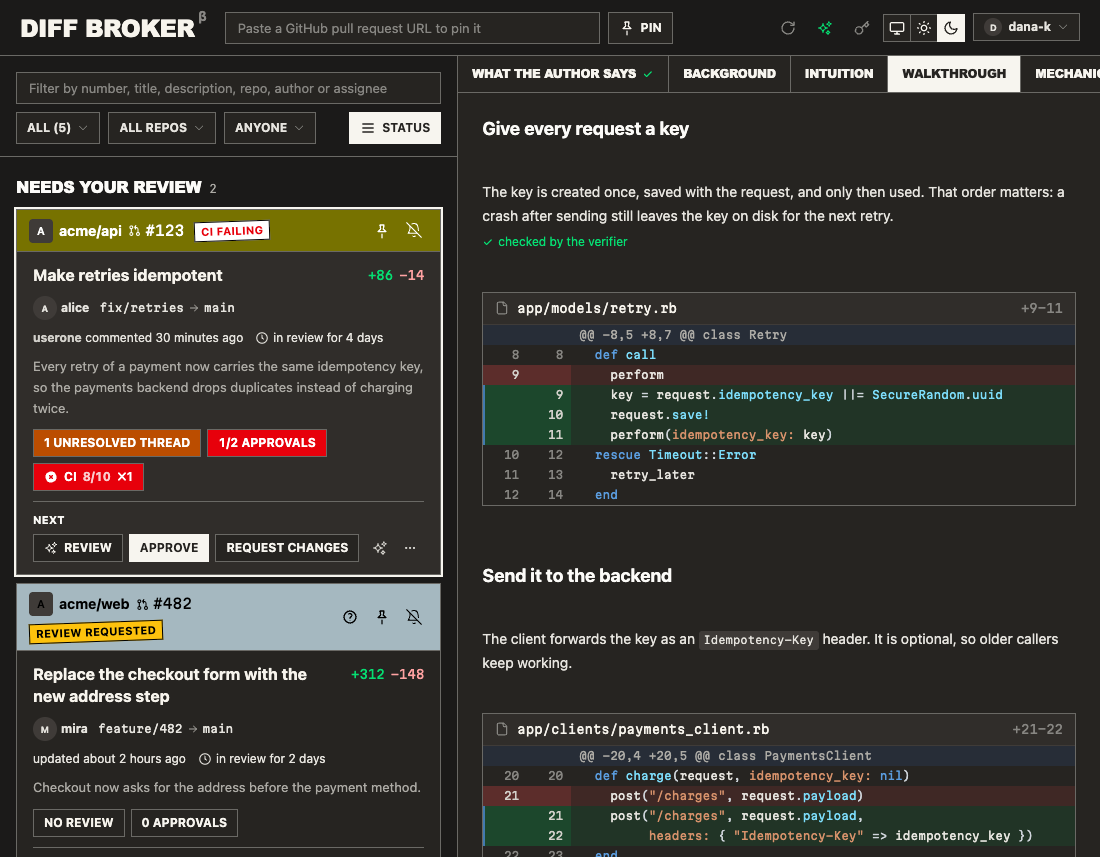Click the NO REVIEW badge on #482
This screenshot has height=857, width=1100.
coord(79,823)
